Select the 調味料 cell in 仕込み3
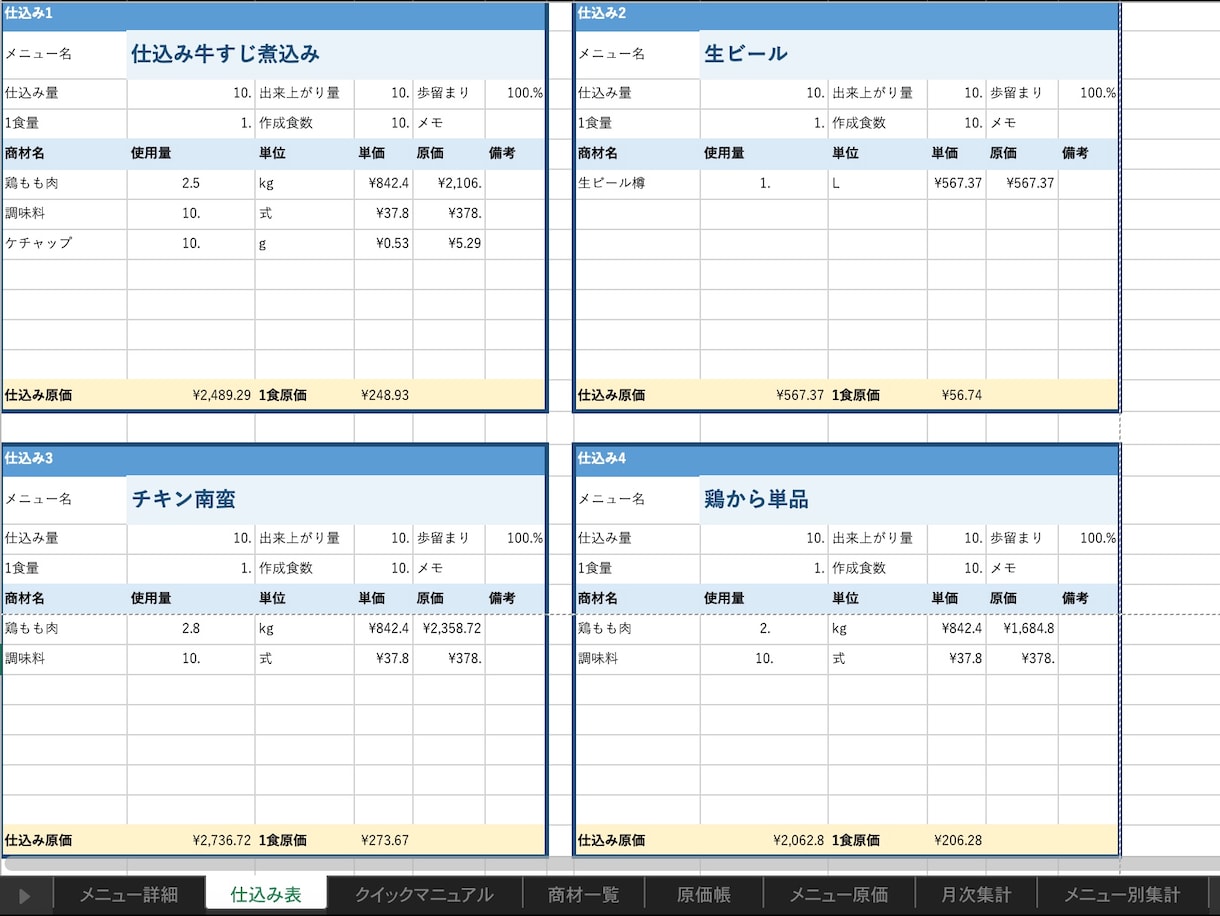 pyautogui.click(x=64, y=659)
